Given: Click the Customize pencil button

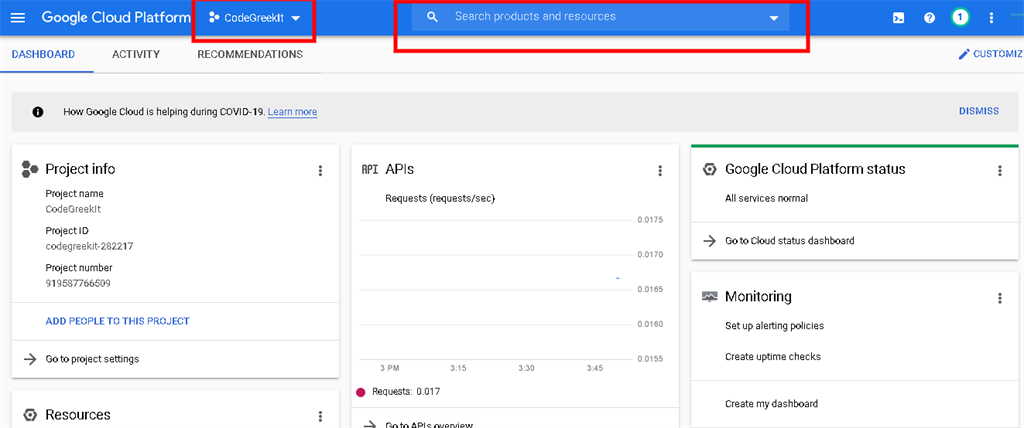Looking at the screenshot, I should tap(990, 54).
